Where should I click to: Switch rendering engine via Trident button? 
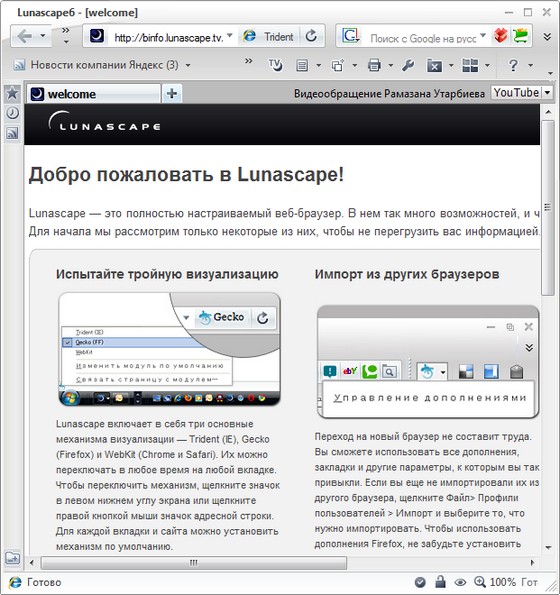click(x=268, y=36)
